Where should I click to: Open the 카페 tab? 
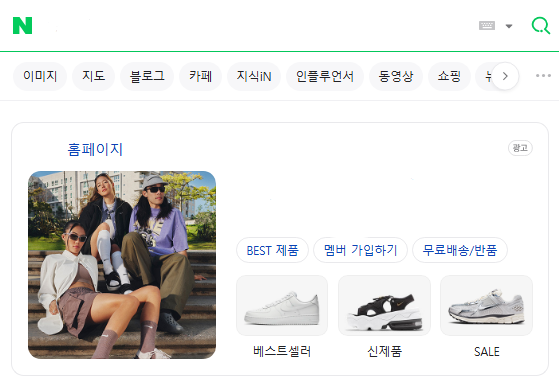click(200, 76)
